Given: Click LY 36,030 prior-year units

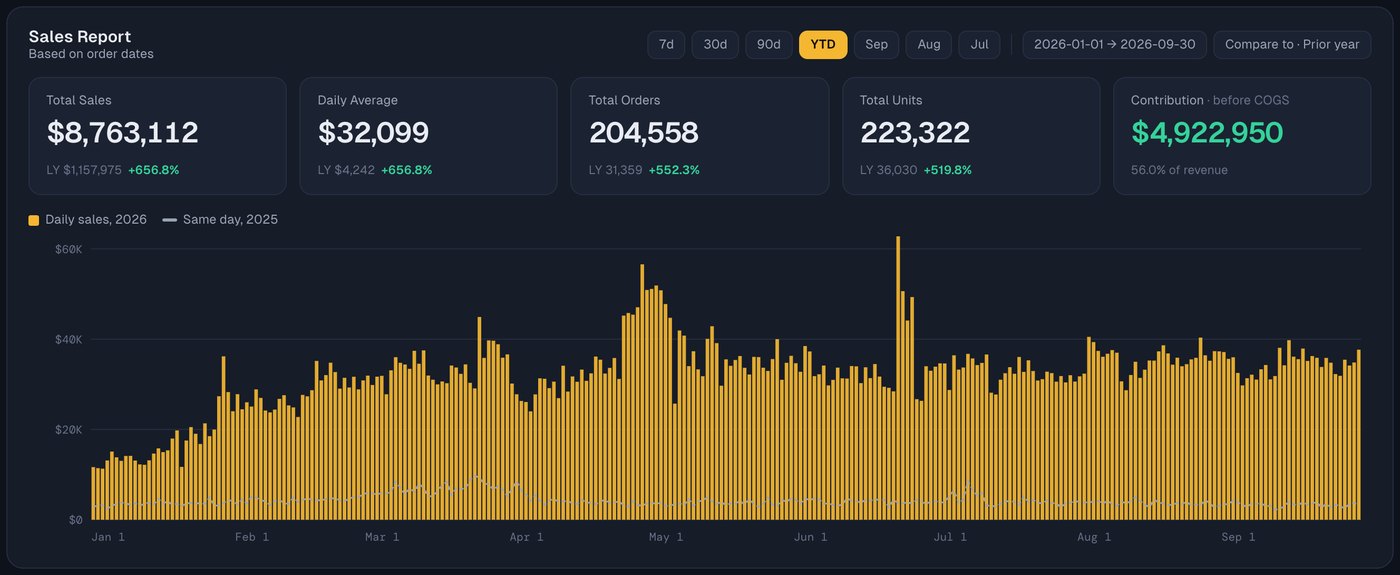Looking at the screenshot, I should [888, 170].
